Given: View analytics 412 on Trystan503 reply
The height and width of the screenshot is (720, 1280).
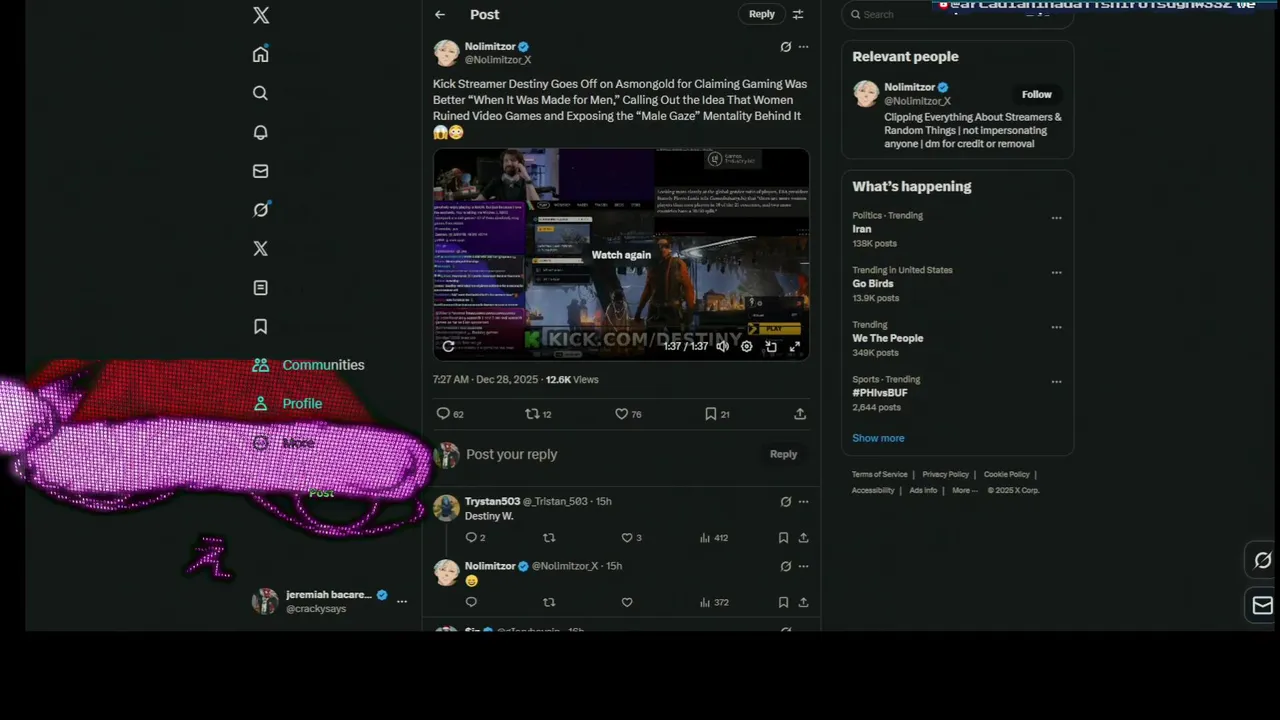Looking at the screenshot, I should tap(714, 538).
